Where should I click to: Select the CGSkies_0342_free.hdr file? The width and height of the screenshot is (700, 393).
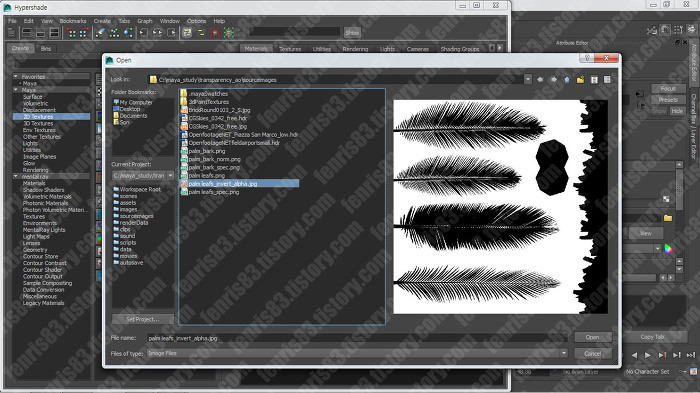click(x=217, y=118)
